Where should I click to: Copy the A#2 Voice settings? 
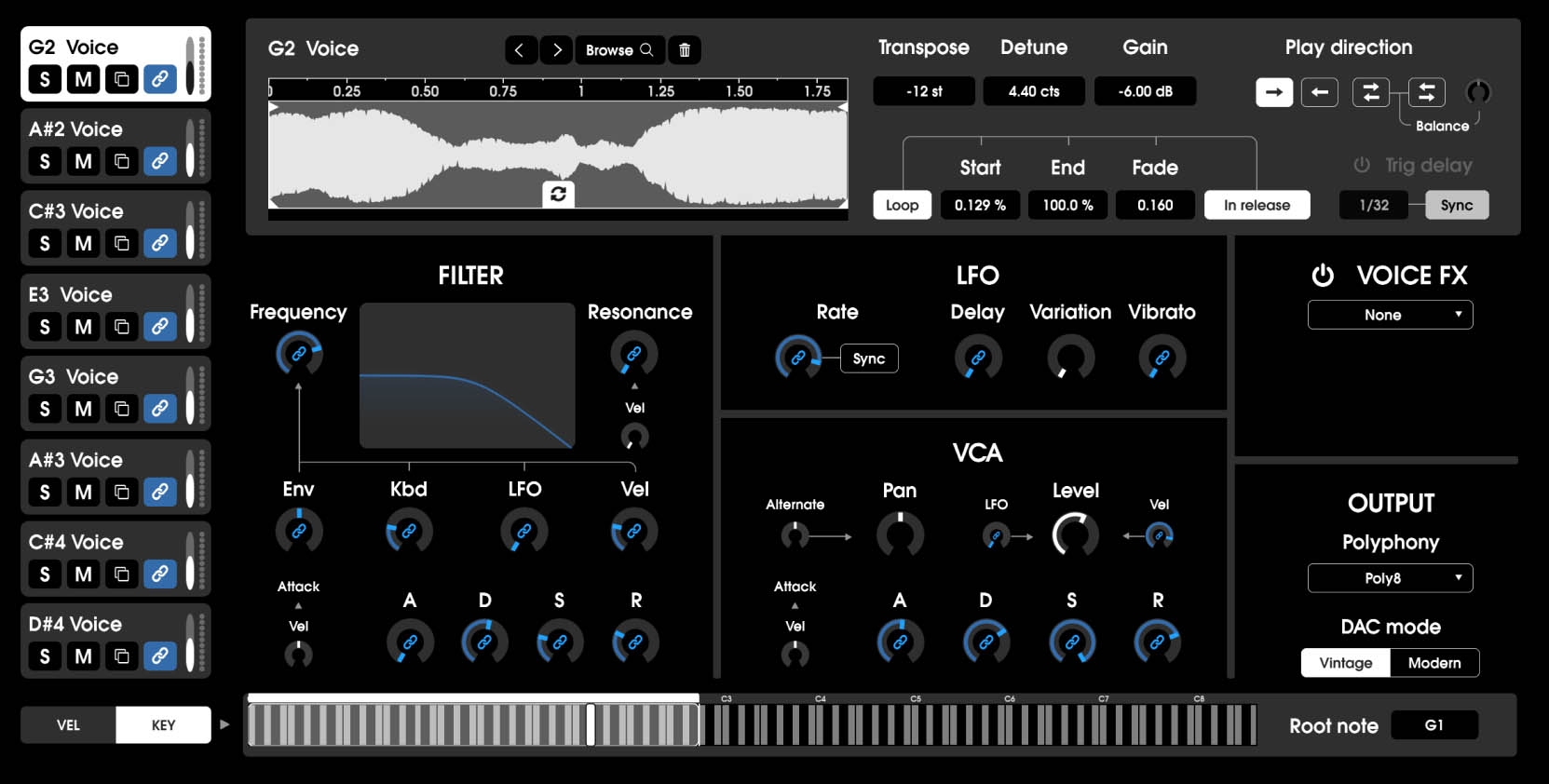122,161
